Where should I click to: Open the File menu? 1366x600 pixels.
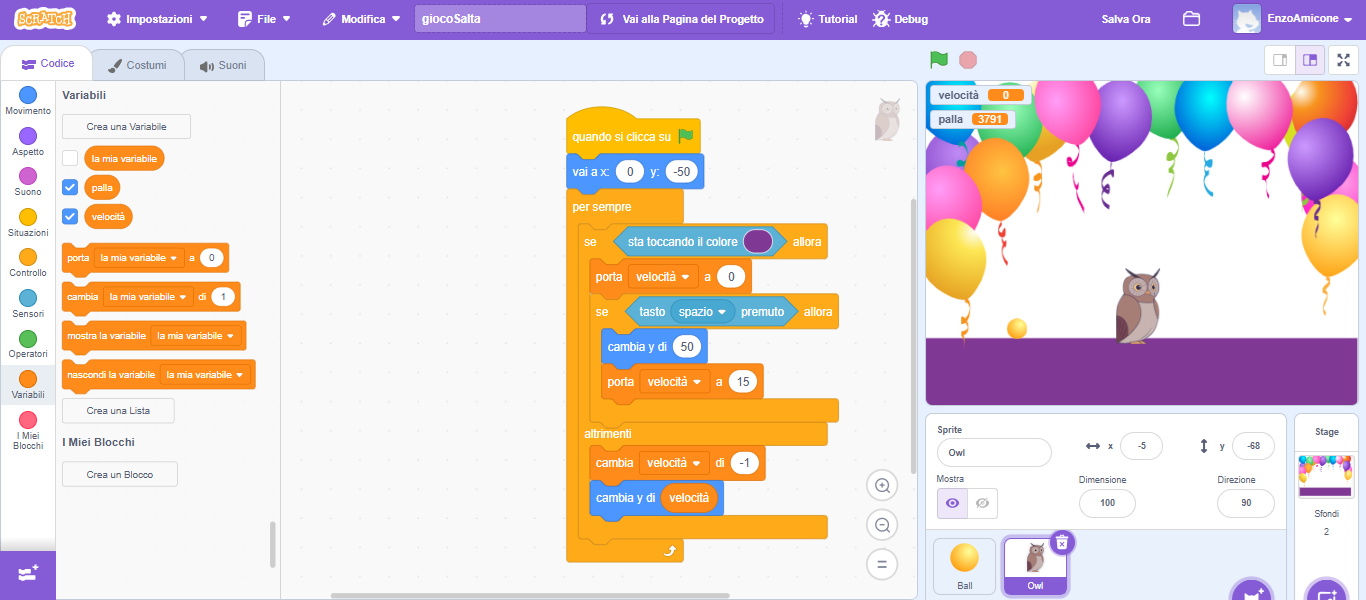264,19
